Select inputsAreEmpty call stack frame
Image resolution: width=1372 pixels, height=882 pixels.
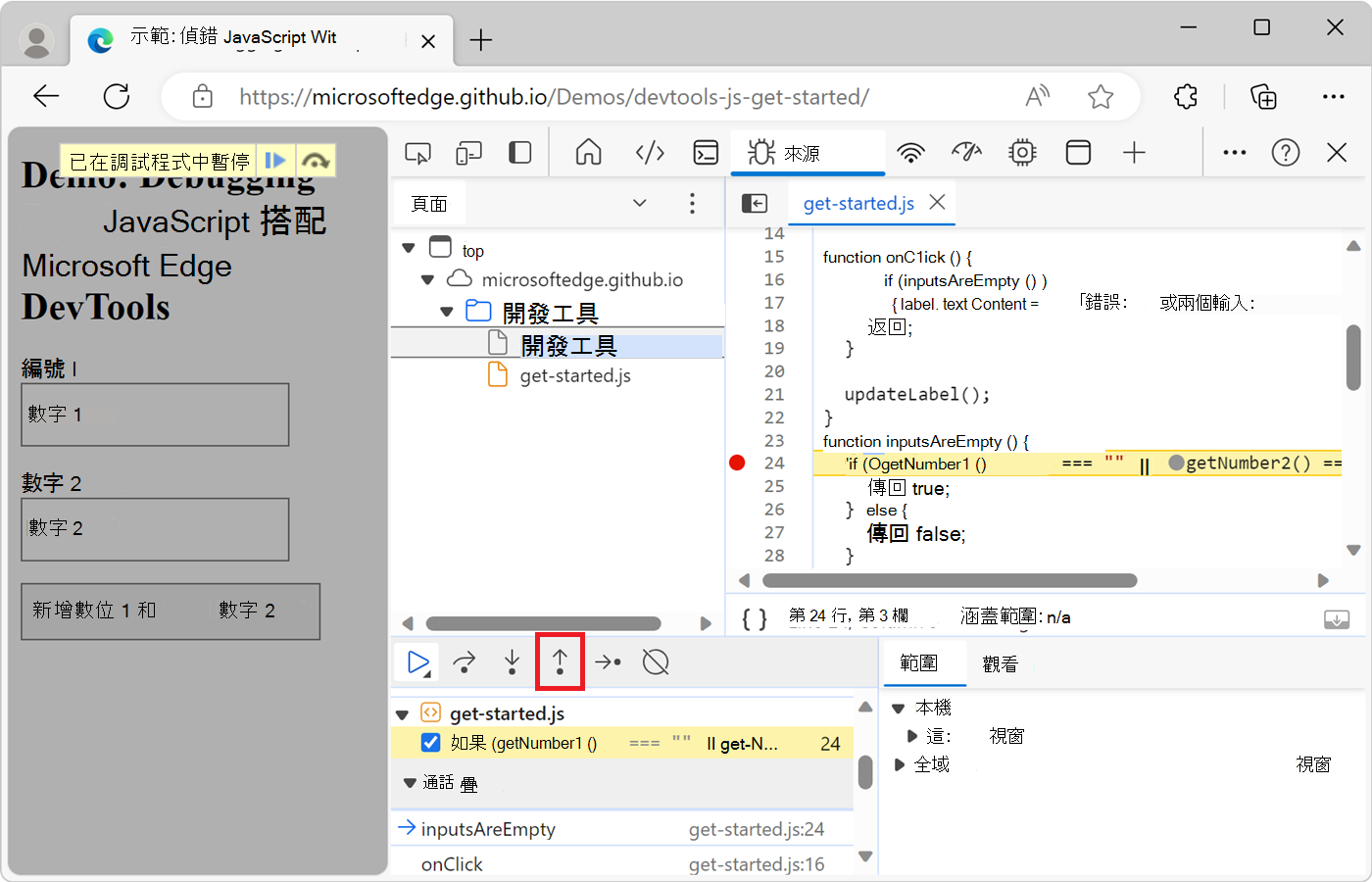click(622, 829)
